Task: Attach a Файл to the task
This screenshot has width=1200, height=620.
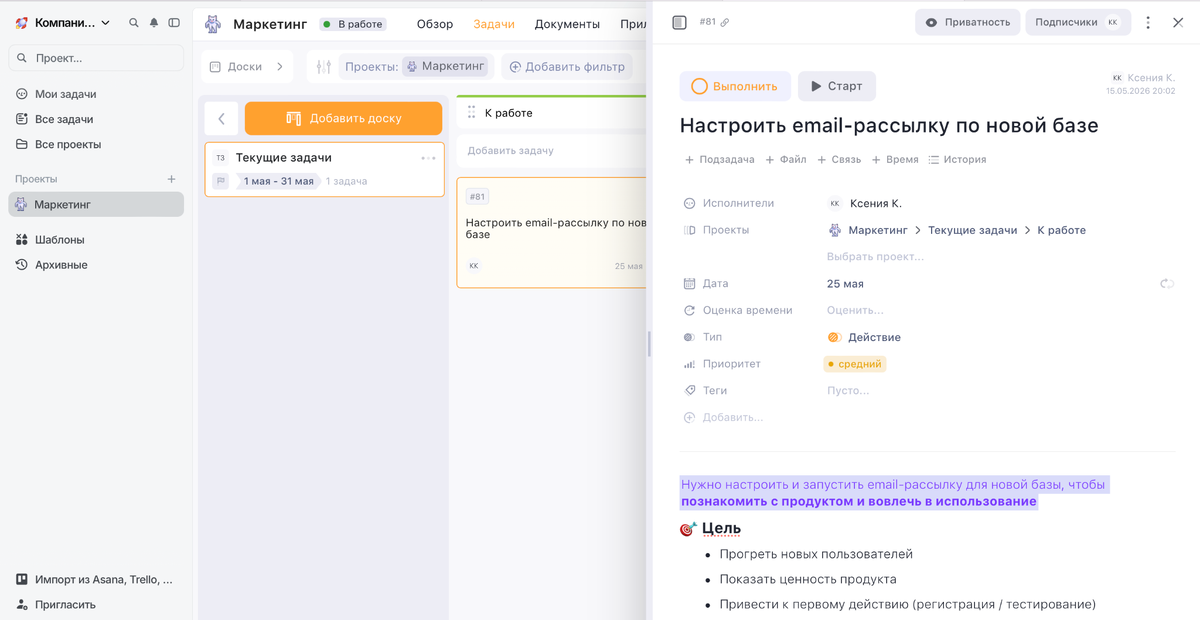Action: pyautogui.click(x=786, y=159)
